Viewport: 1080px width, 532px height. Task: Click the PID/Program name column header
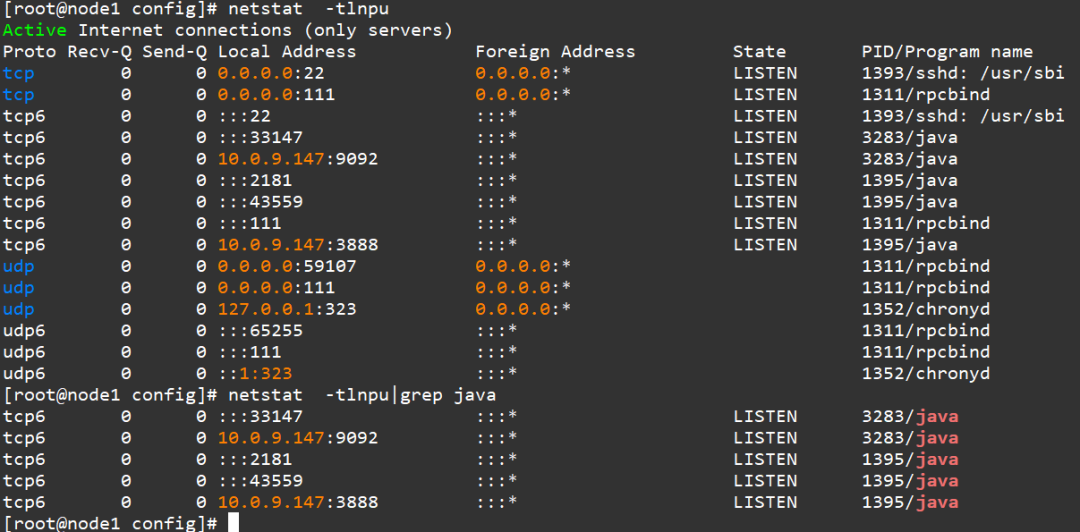(x=947, y=52)
